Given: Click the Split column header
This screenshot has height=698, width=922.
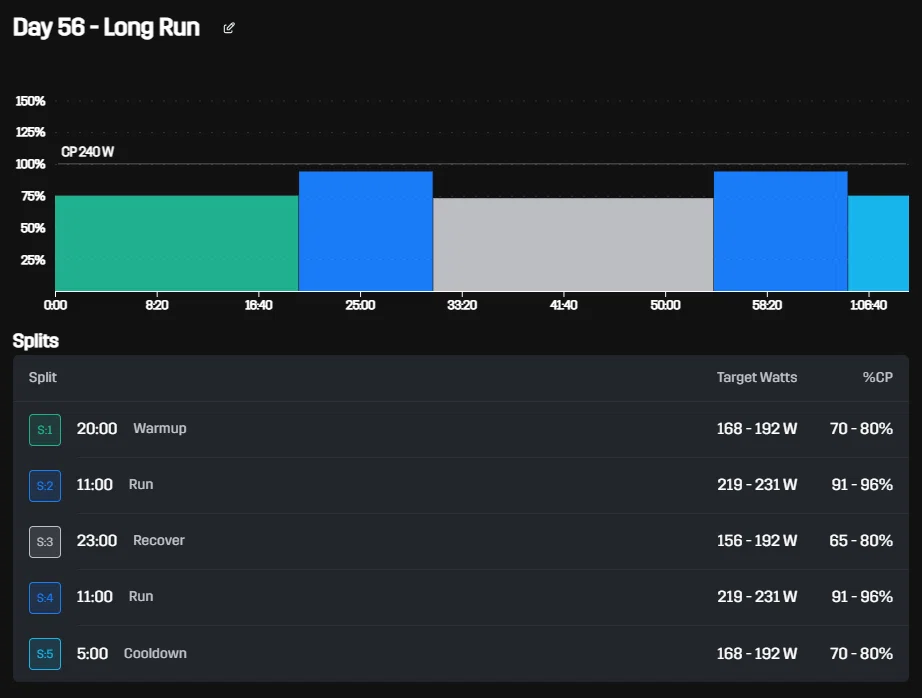Looking at the screenshot, I should point(43,378).
